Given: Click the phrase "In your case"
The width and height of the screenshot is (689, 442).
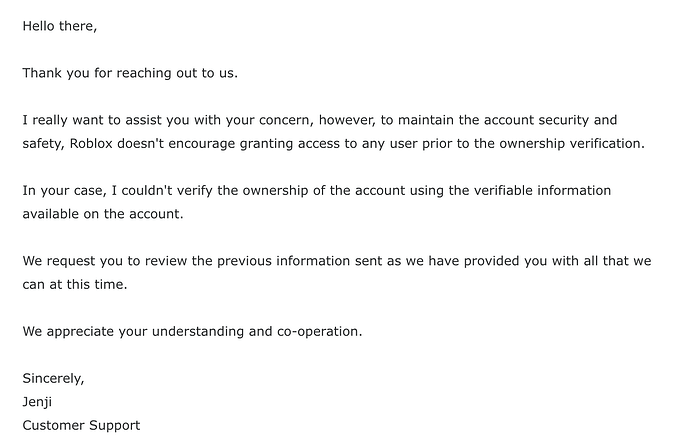Looking at the screenshot, I should (61, 190).
